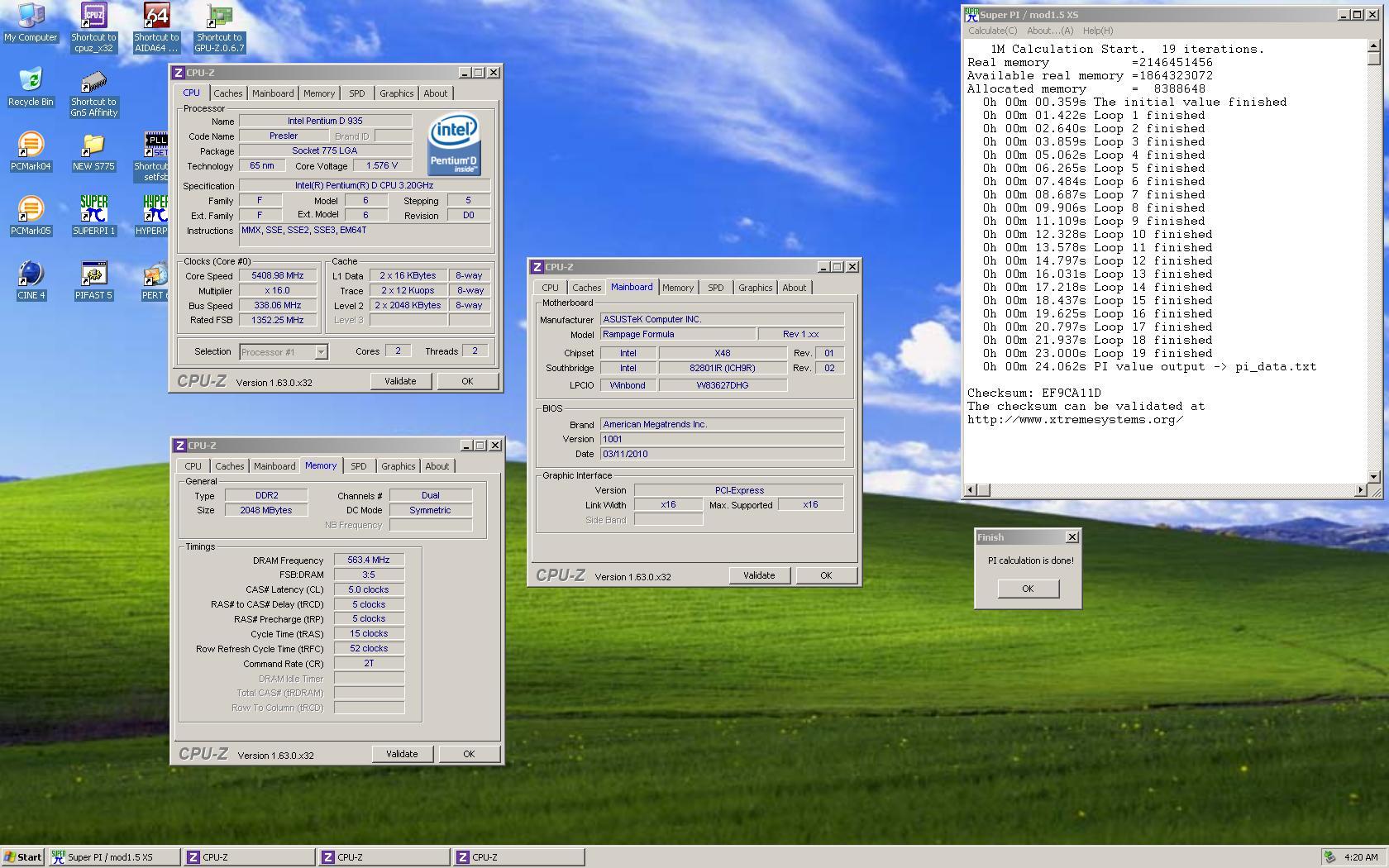Select the SUPERPI 1 desktop icon

[93, 216]
